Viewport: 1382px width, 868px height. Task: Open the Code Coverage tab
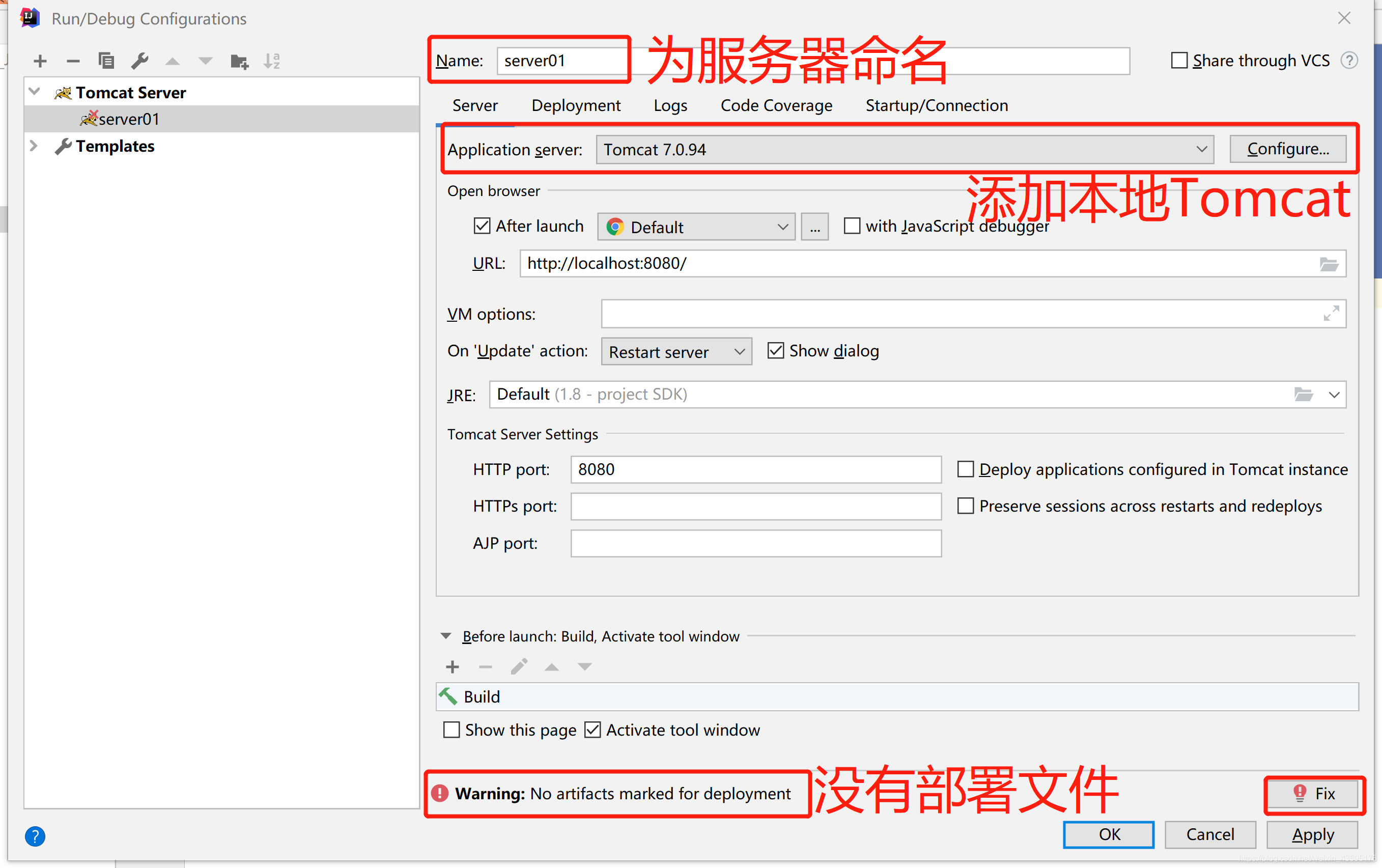point(776,105)
